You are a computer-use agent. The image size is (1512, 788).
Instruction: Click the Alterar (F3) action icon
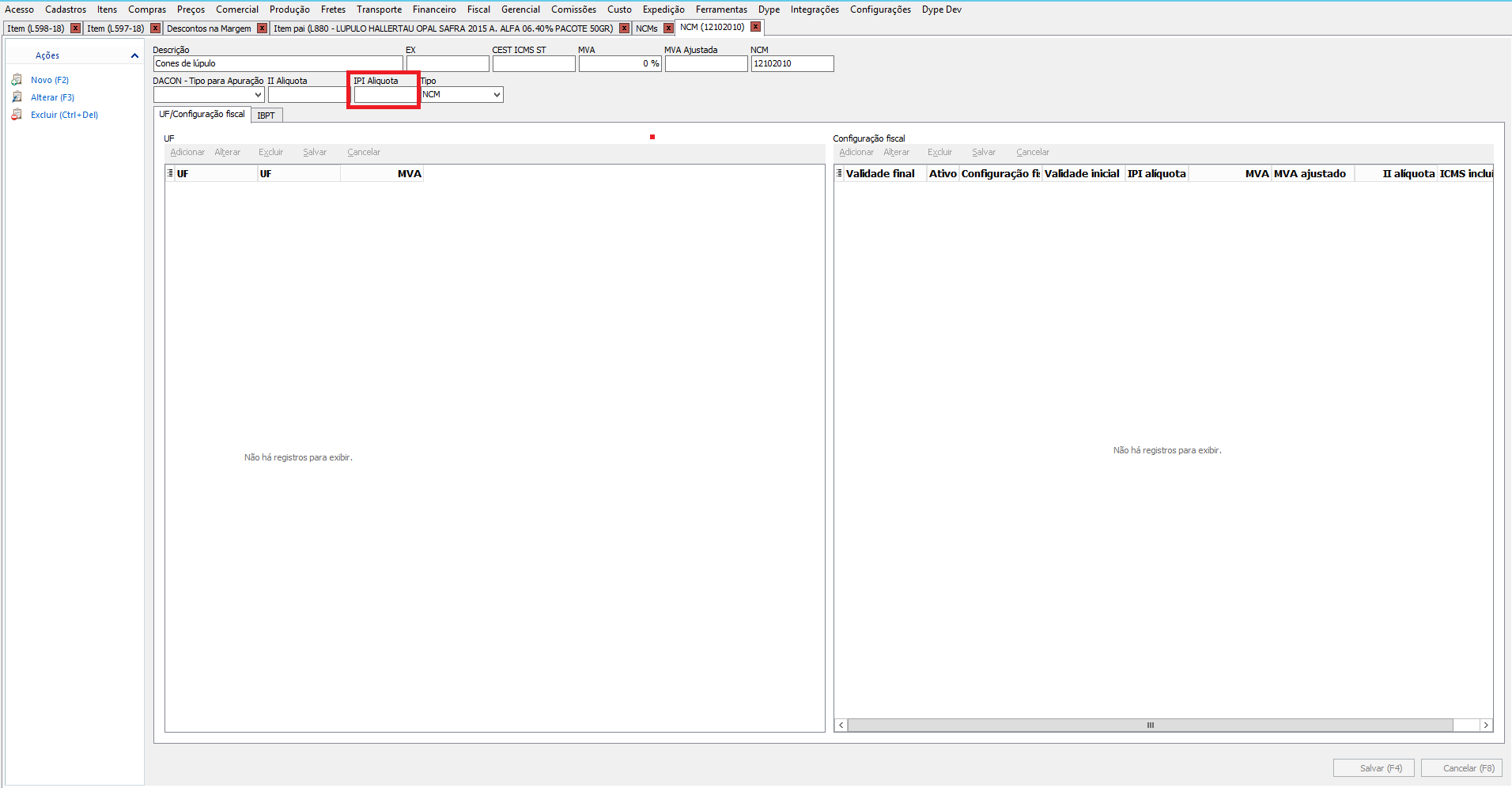click(17, 97)
